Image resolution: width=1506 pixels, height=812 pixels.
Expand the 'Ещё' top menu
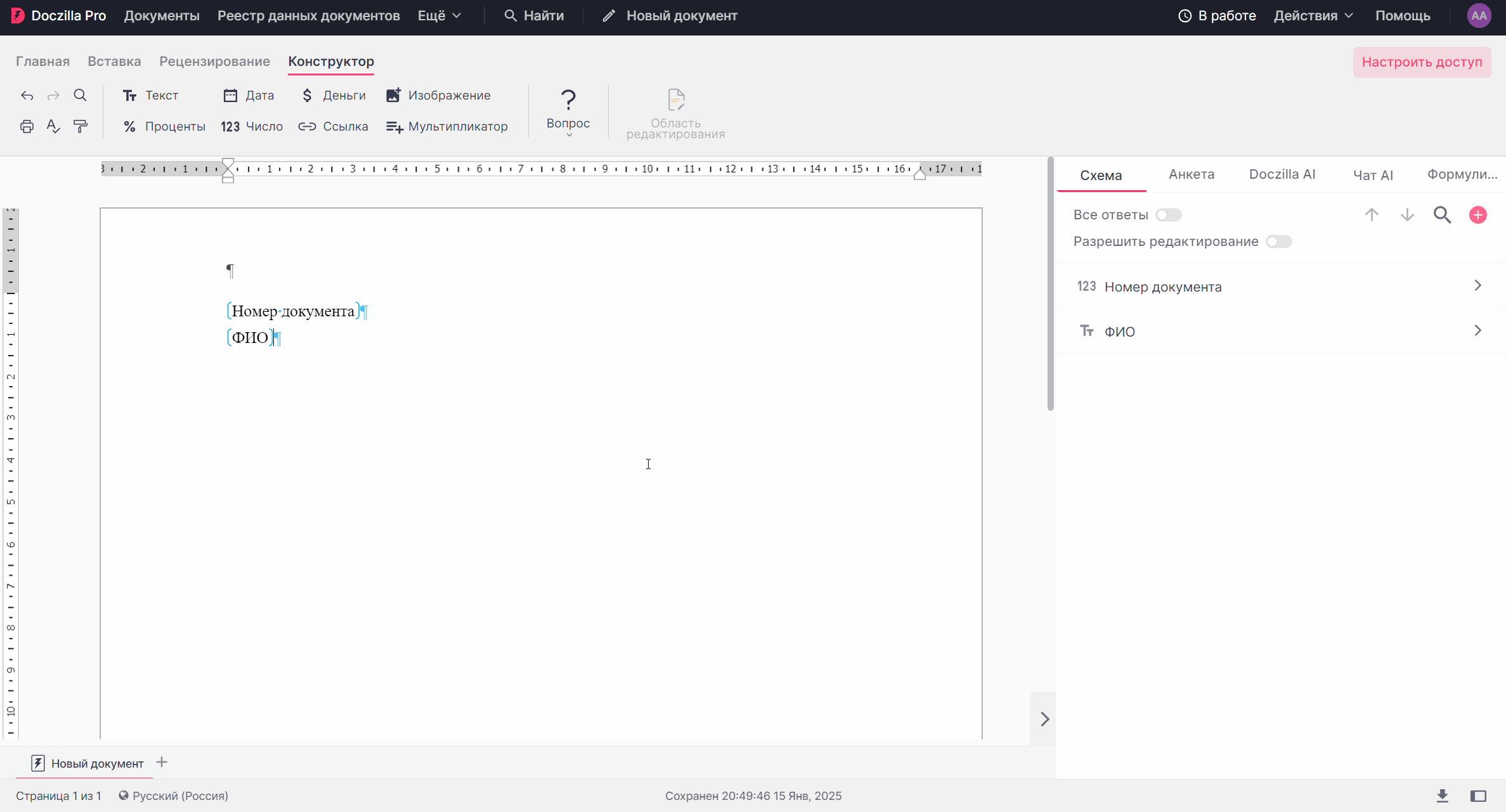[439, 16]
